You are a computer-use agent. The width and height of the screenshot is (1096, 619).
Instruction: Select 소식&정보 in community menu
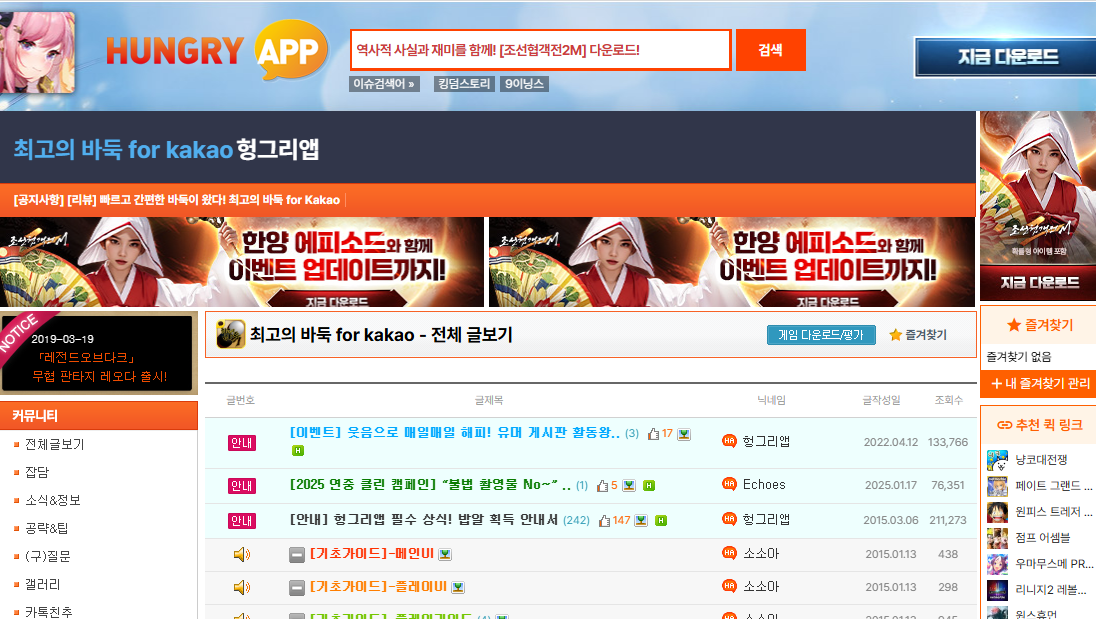(53, 500)
